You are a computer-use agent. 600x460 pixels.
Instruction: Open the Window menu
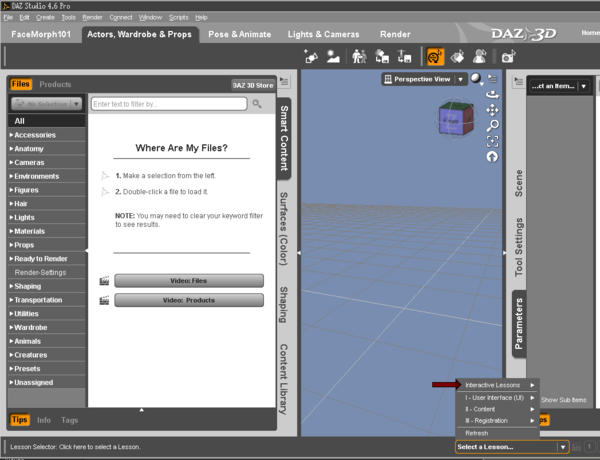click(x=150, y=18)
